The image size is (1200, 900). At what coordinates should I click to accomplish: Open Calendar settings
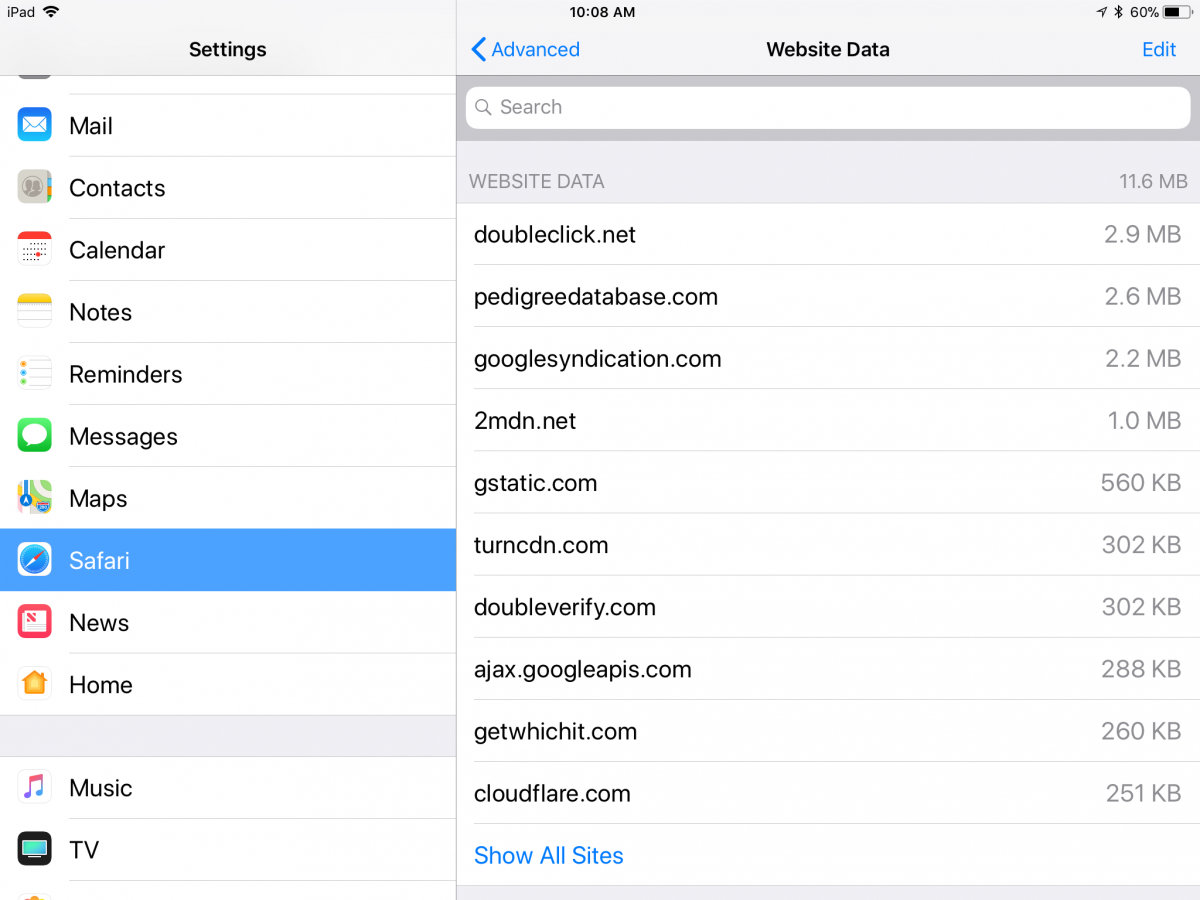228,250
